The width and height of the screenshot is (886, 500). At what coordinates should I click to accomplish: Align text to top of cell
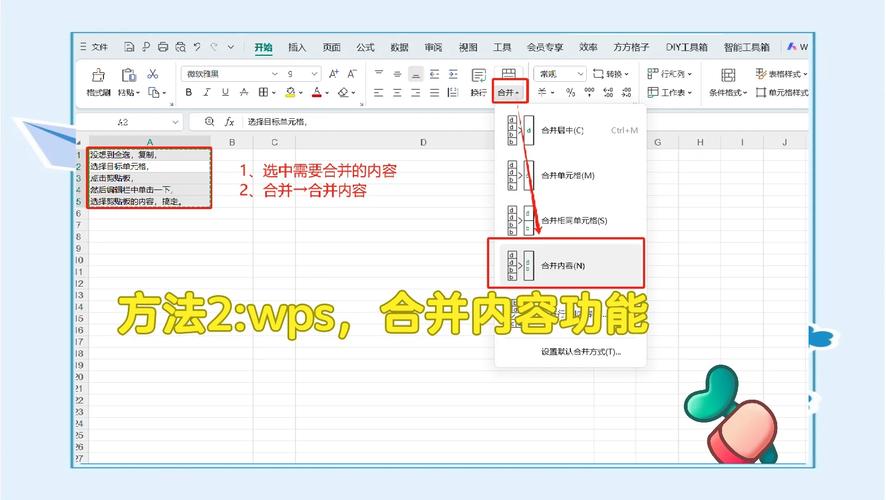tap(379, 74)
